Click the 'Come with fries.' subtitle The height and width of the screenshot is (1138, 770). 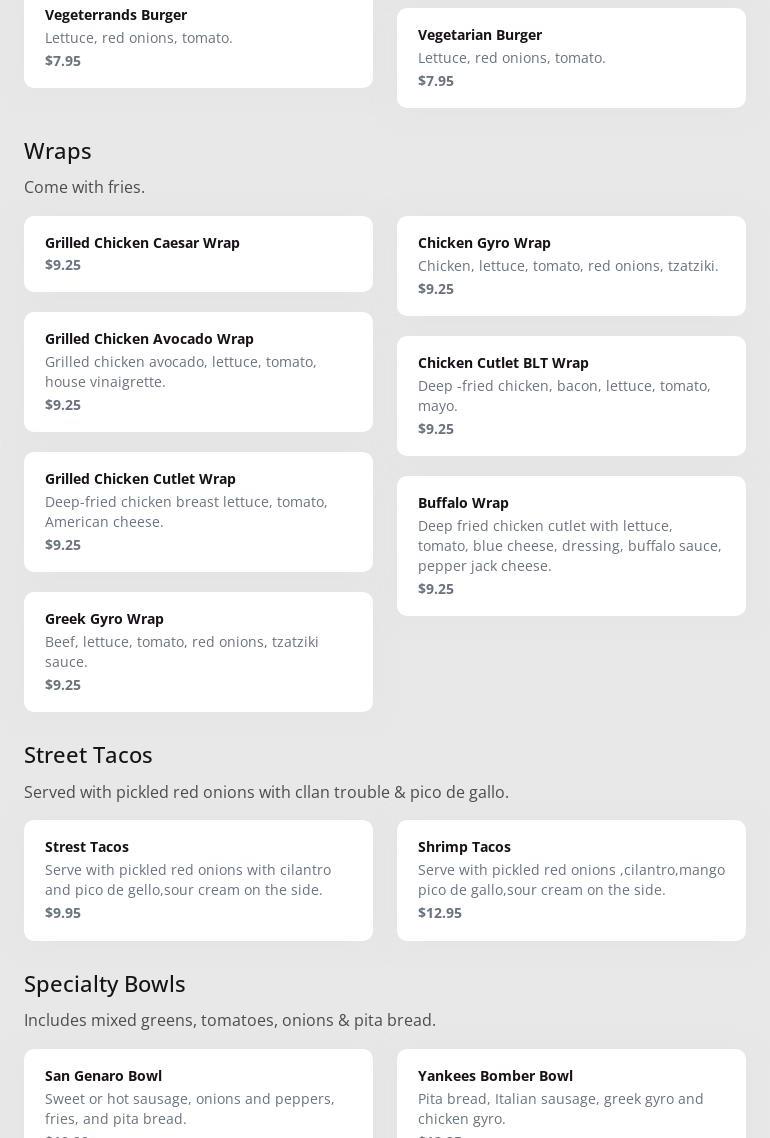point(84,188)
